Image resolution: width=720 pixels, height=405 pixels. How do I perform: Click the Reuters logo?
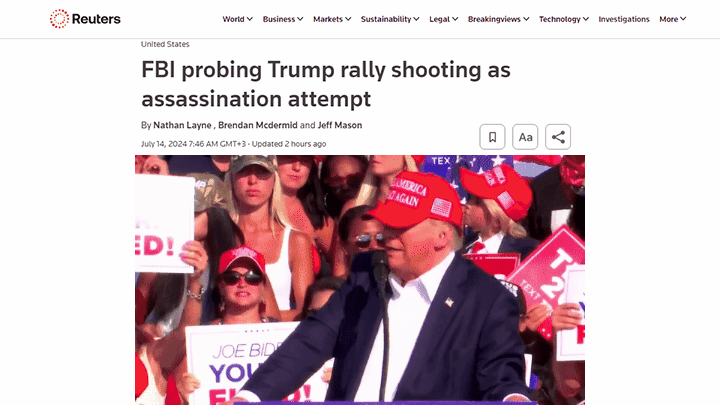click(85, 19)
